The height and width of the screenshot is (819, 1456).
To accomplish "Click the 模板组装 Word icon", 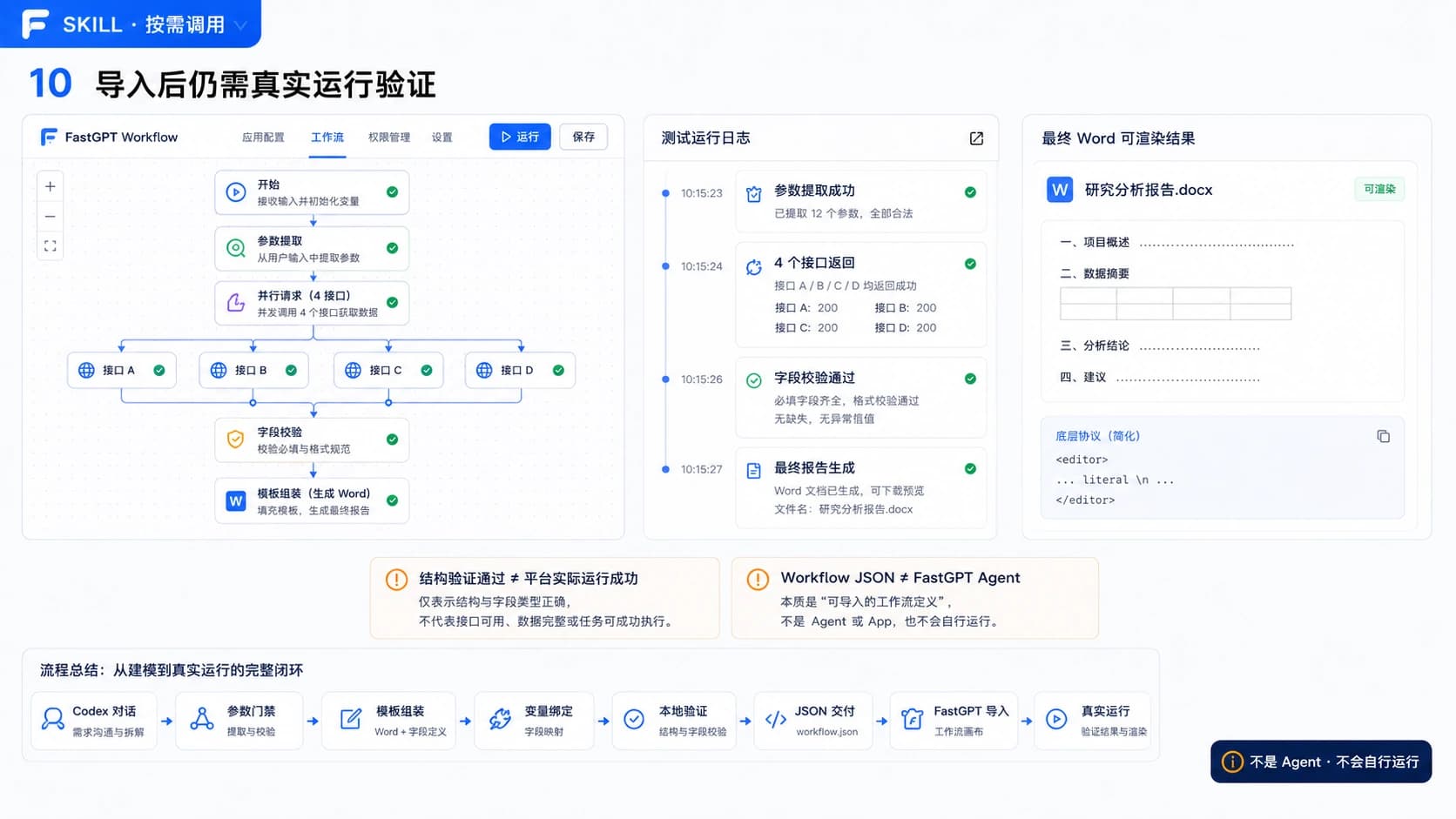I will click(x=235, y=500).
